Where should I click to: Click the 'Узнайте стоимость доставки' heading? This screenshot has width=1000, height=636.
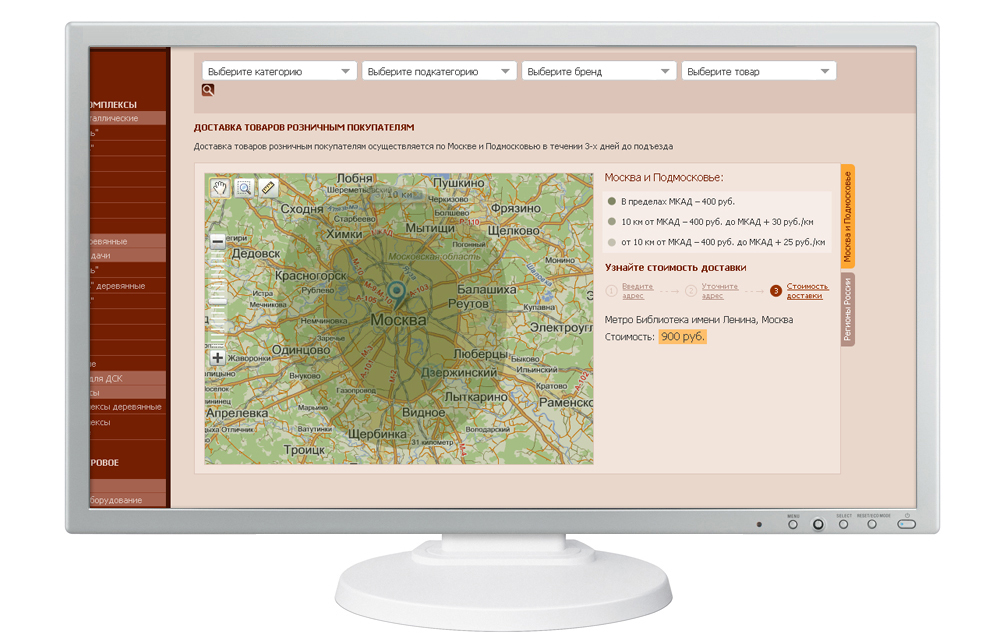(675, 267)
